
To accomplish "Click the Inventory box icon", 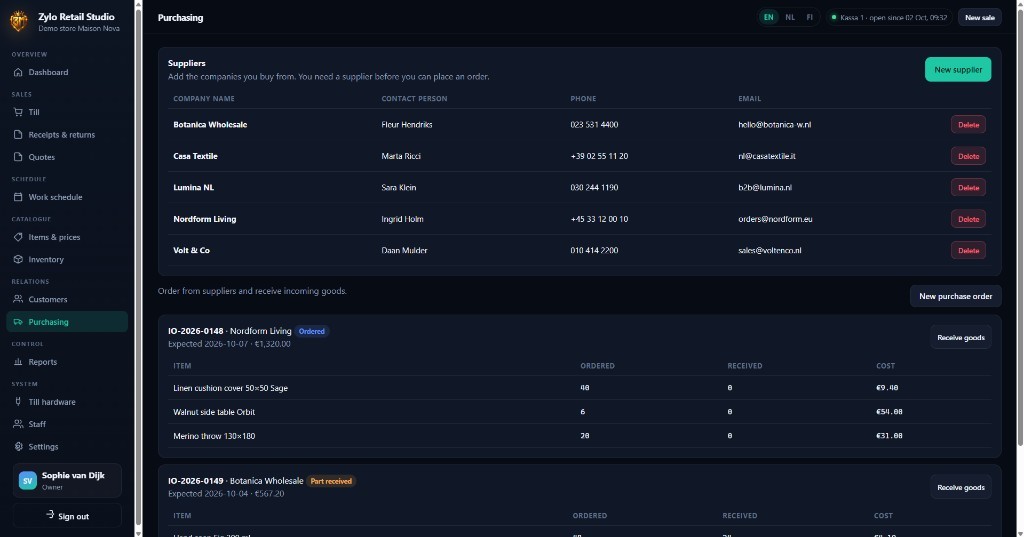I will tap(18, 259).
